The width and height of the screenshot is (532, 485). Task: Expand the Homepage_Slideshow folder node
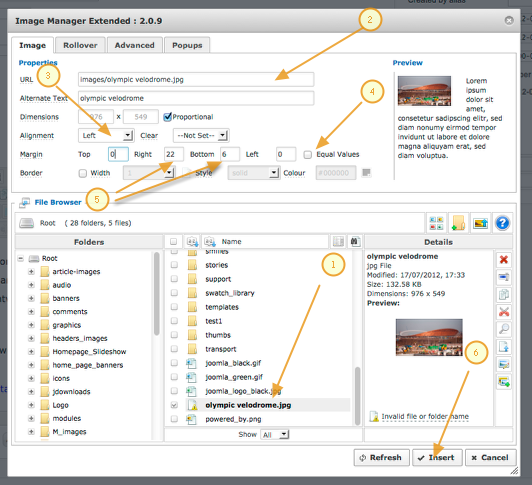31,352
